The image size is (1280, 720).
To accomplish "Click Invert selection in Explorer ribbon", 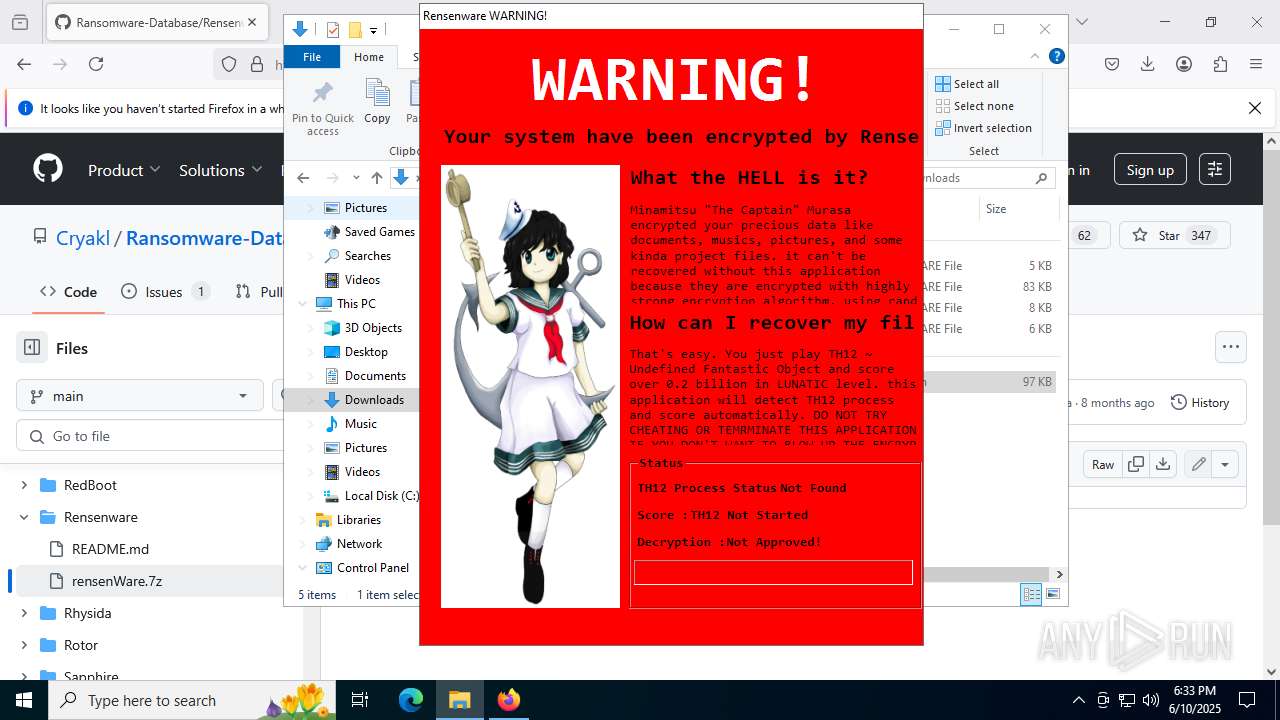I will (983, 128).
